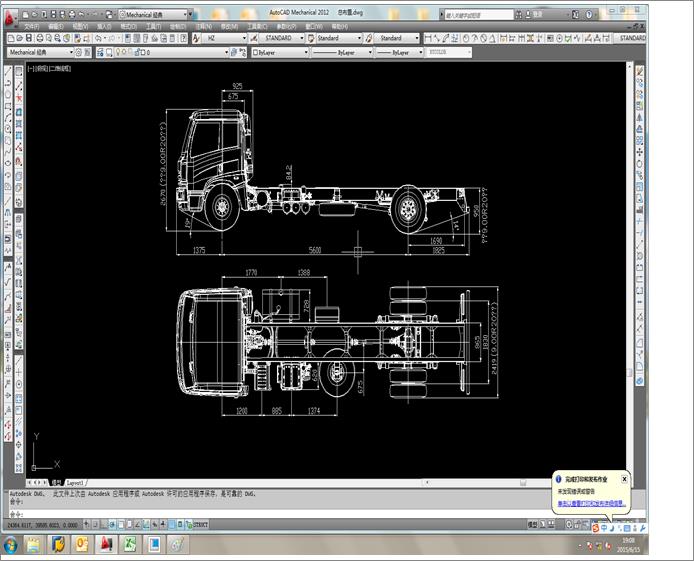
Task: Click the Help question mark toolbar icon
Action: (x=183, y=38)
